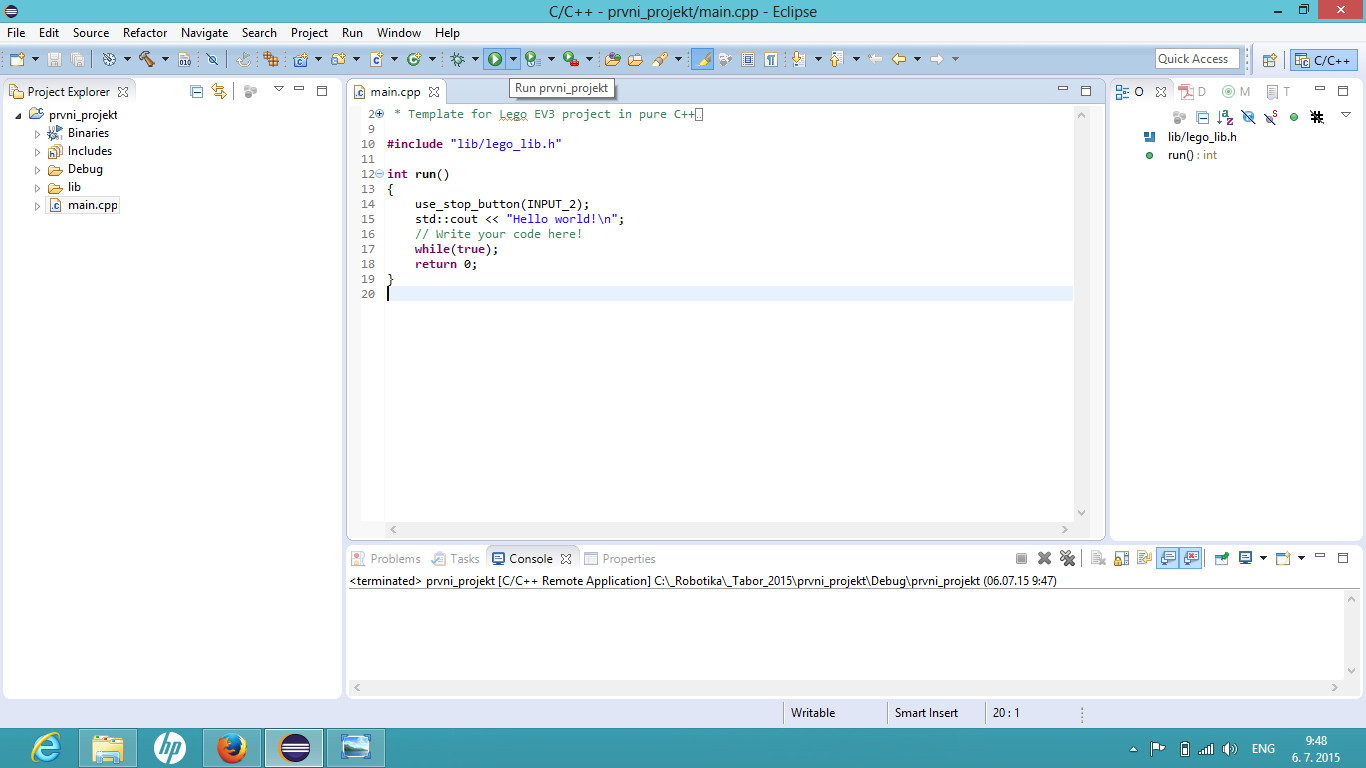Click the Debug bug icon
The image size is (1366, 768).
point(457,60)
